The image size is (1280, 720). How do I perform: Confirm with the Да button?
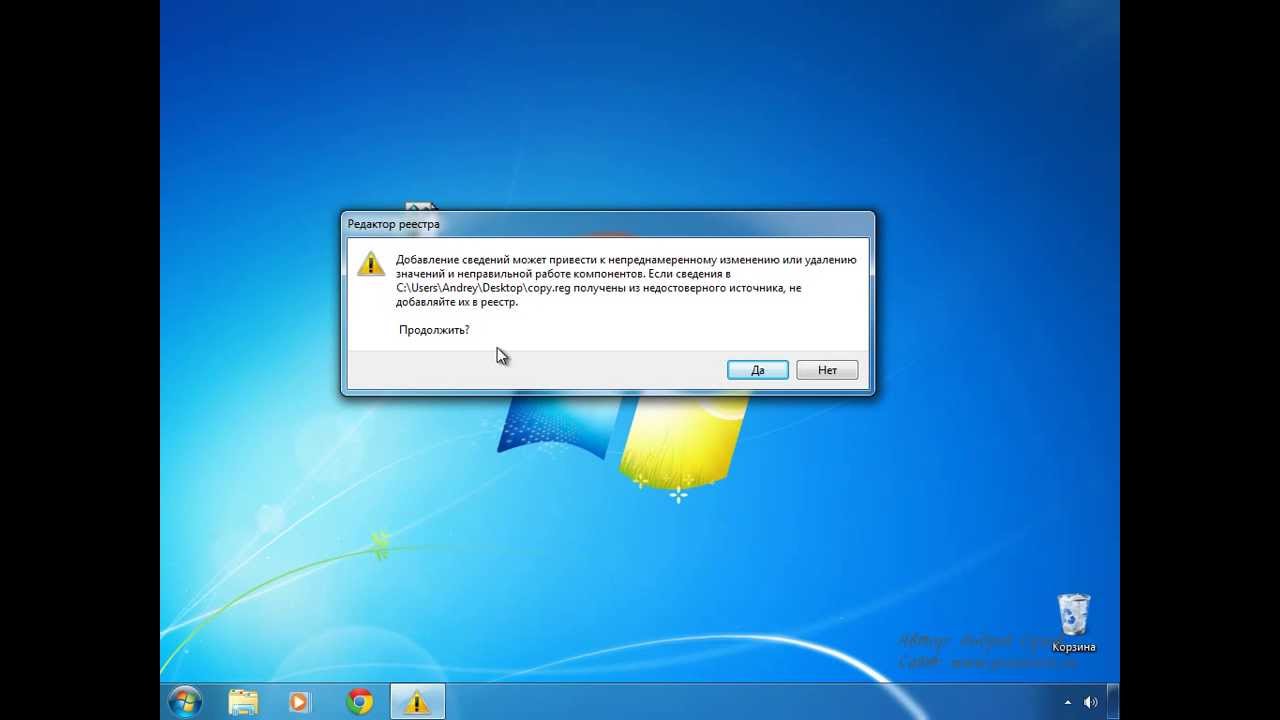(x=758, y=370)
